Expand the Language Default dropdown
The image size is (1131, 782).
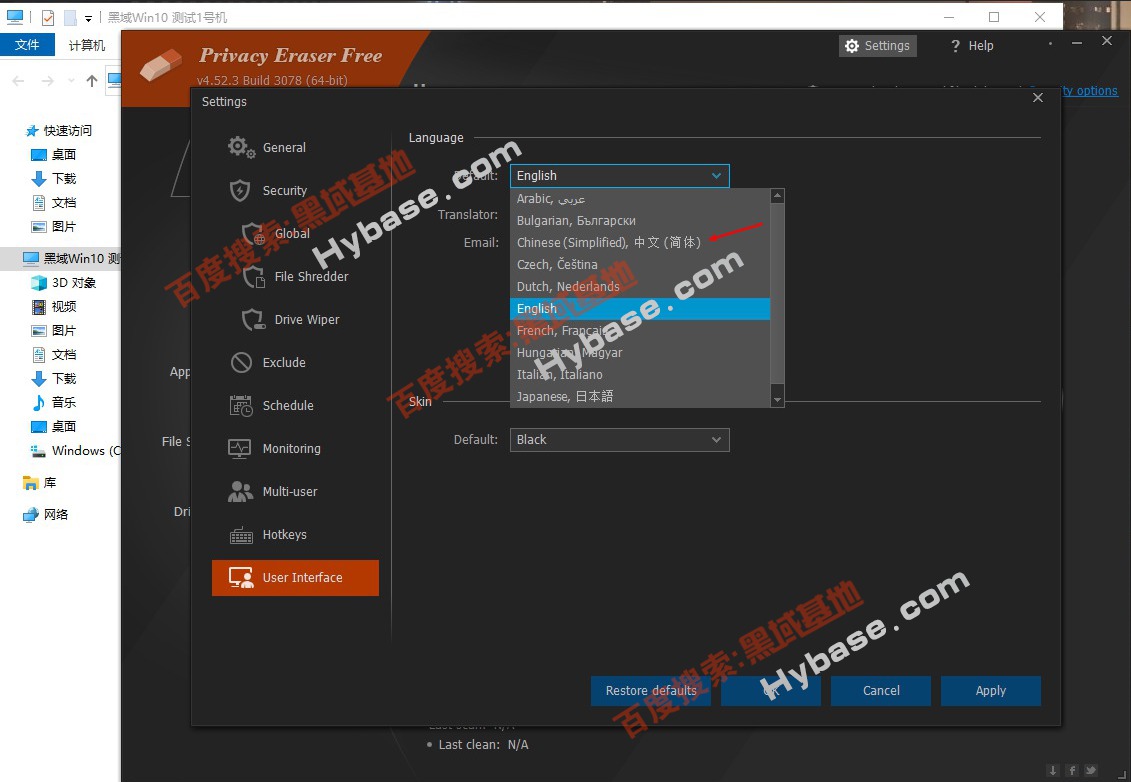point(620,176)
